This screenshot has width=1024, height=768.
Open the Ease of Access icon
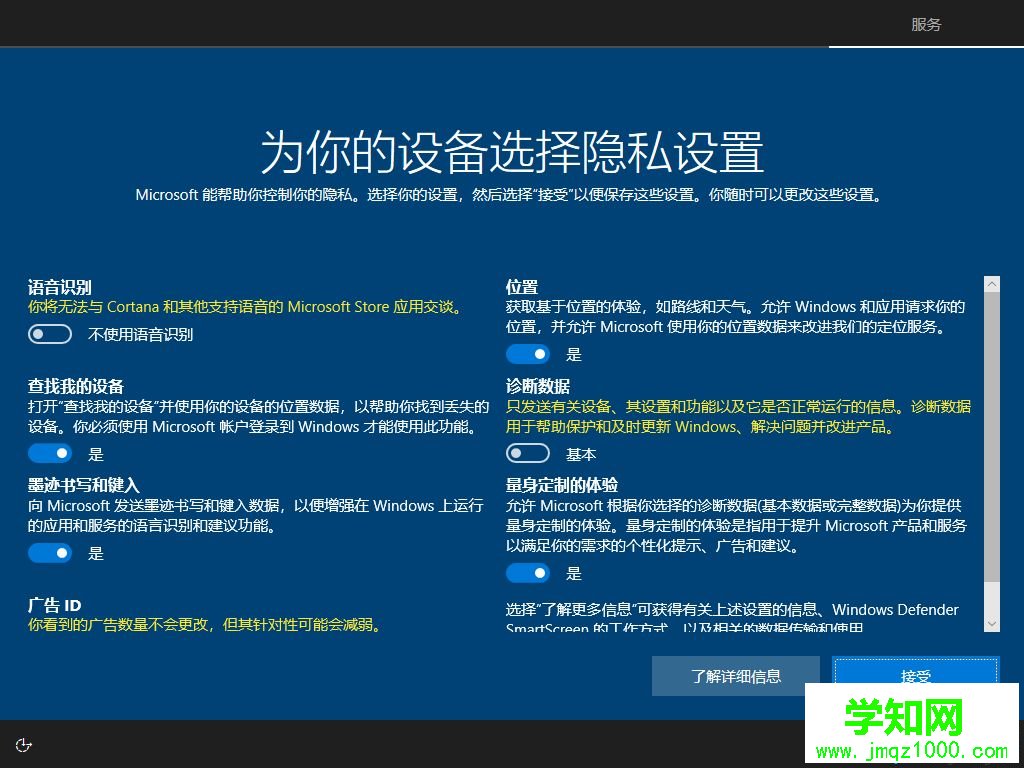(22, 744)
